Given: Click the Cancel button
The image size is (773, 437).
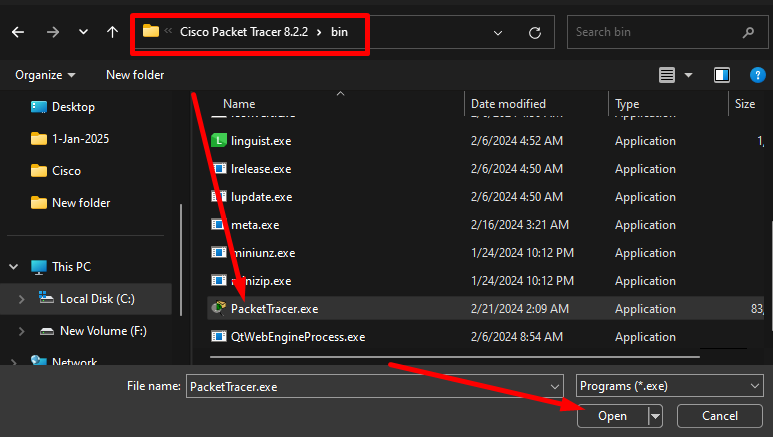Looking at the screenshot, I should tap(720, 416).
